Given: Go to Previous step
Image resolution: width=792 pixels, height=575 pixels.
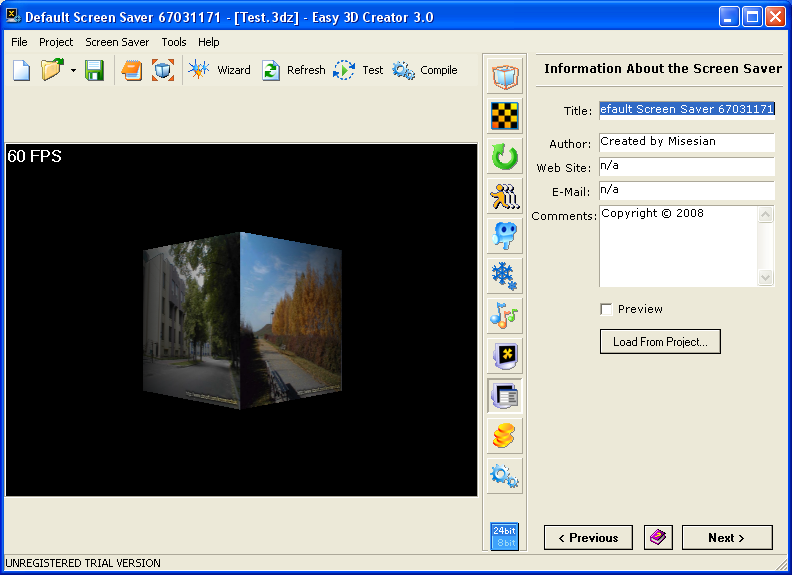Looking at the screenshot, I should (x=588, y=538).
